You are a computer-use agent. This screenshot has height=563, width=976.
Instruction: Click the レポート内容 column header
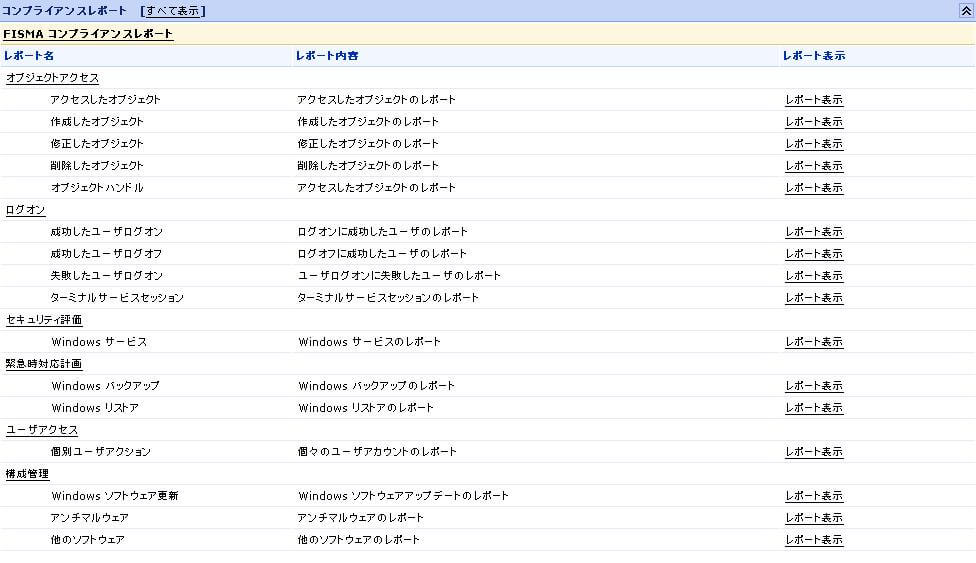coord(327,55)
